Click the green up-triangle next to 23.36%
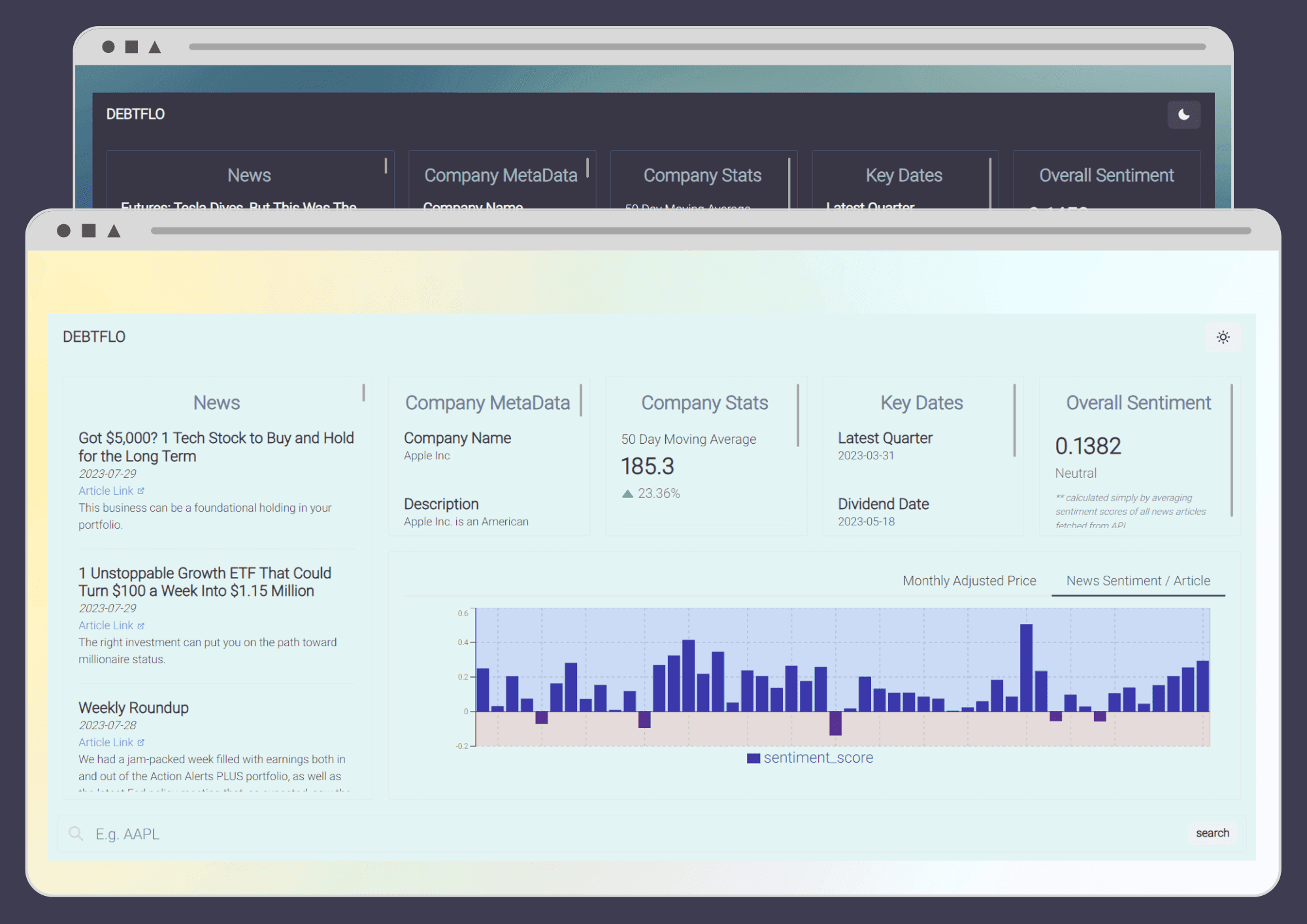1307x924 pixels. tap(627, 493)
